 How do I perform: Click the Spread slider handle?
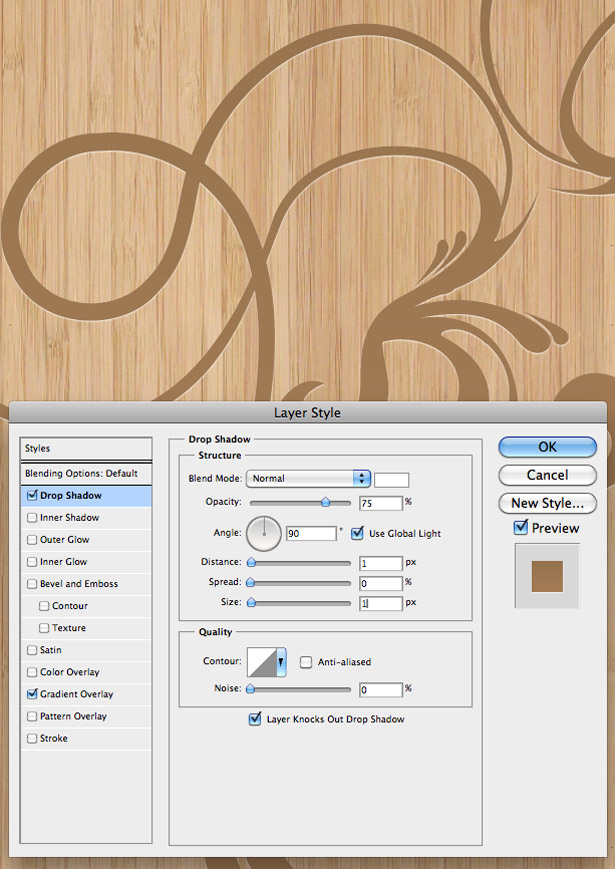(250, 582)
